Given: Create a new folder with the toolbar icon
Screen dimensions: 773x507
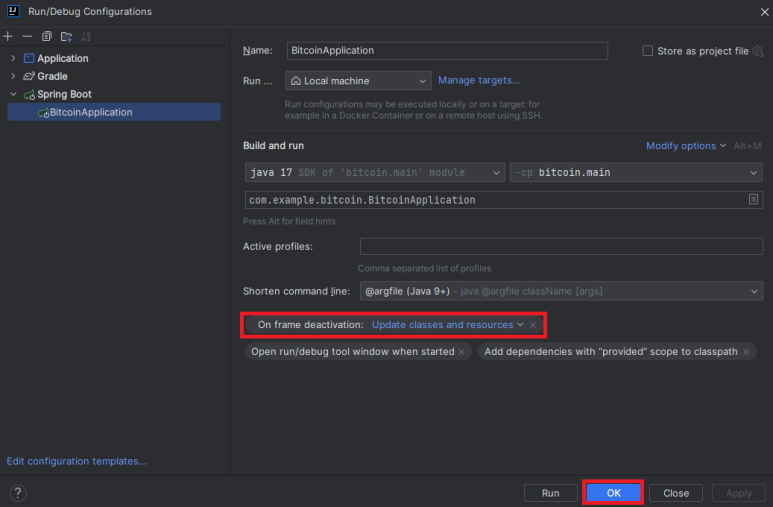Looking at the screenshot, I should (66, 36).
